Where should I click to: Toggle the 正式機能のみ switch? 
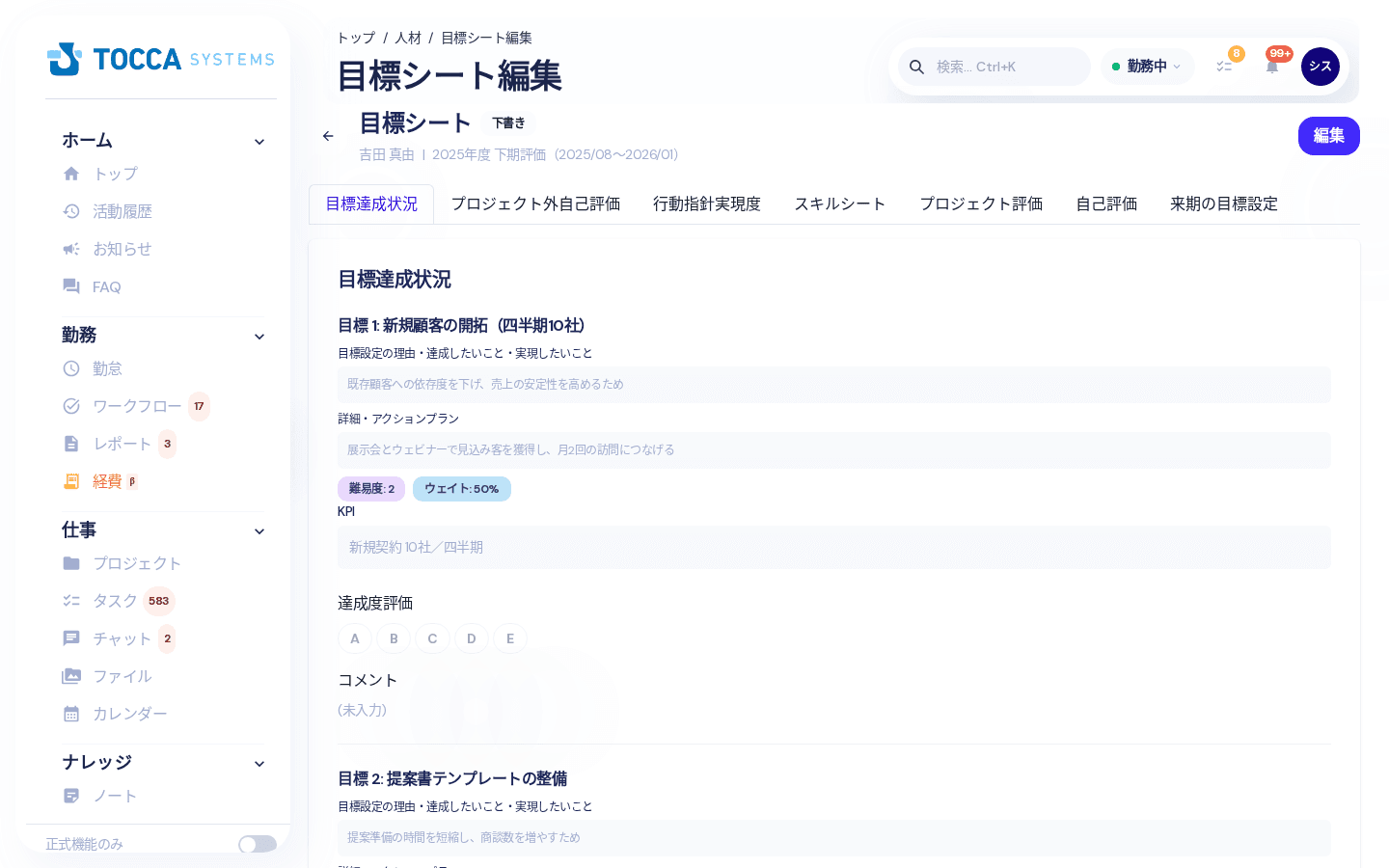[x=258, y=844]
